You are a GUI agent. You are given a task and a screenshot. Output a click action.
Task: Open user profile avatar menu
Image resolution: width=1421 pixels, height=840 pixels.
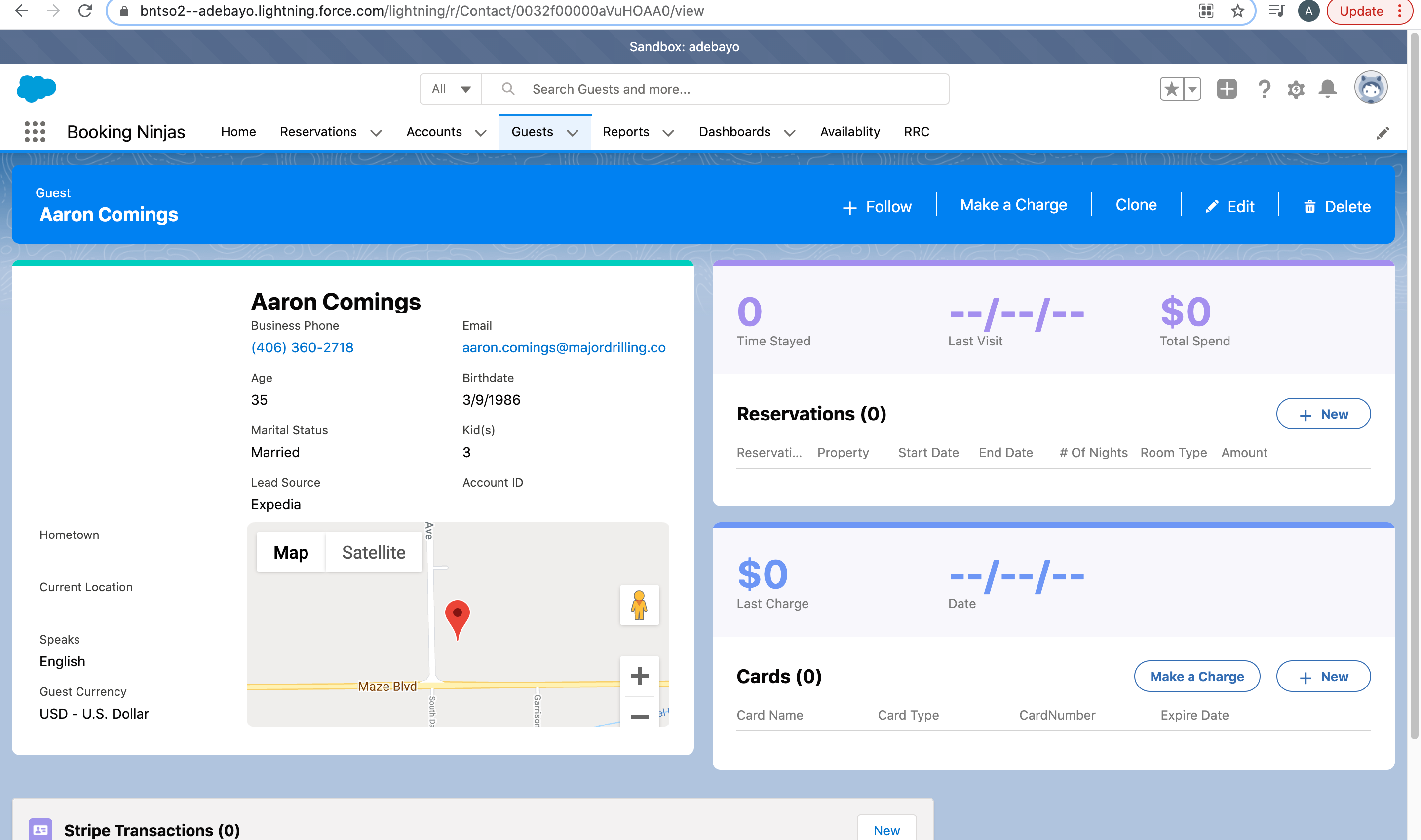click(x=1371, y=88)
